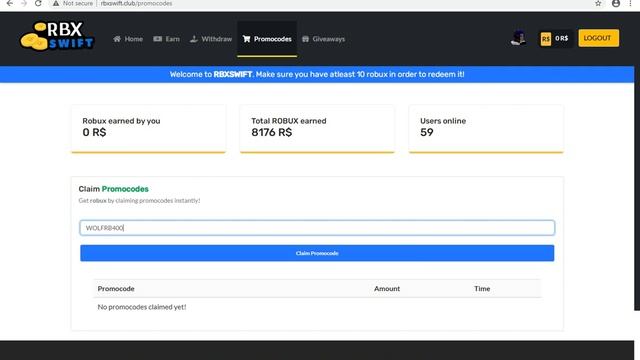This screenshot has width=640, height=360.
Task: Click the Claim Promocode button
Action: pyautogui.click(x=317, y=253)
